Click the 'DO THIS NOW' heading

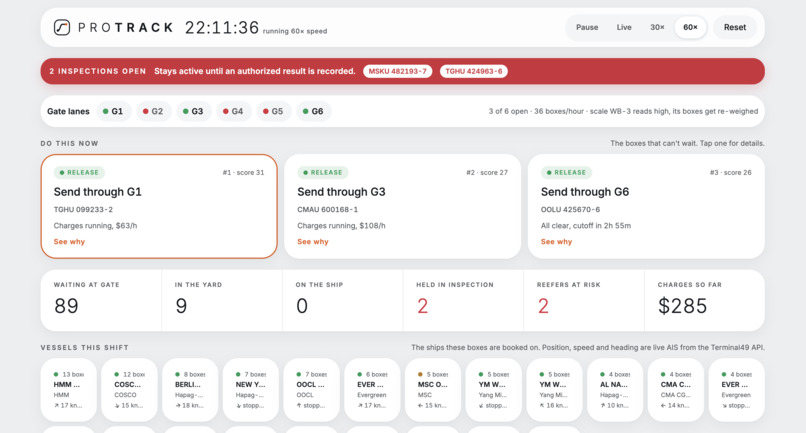[x=69, y=143]
